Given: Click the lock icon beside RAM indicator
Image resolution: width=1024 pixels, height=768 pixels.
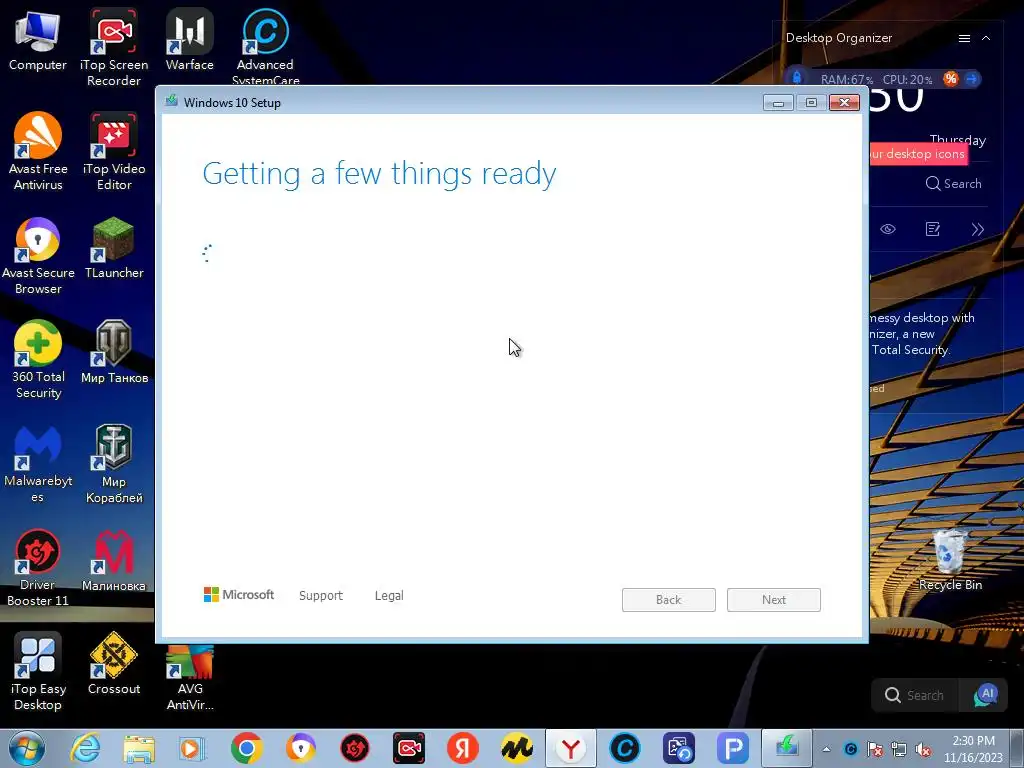Looking at the screenshot, I should 797,78.
